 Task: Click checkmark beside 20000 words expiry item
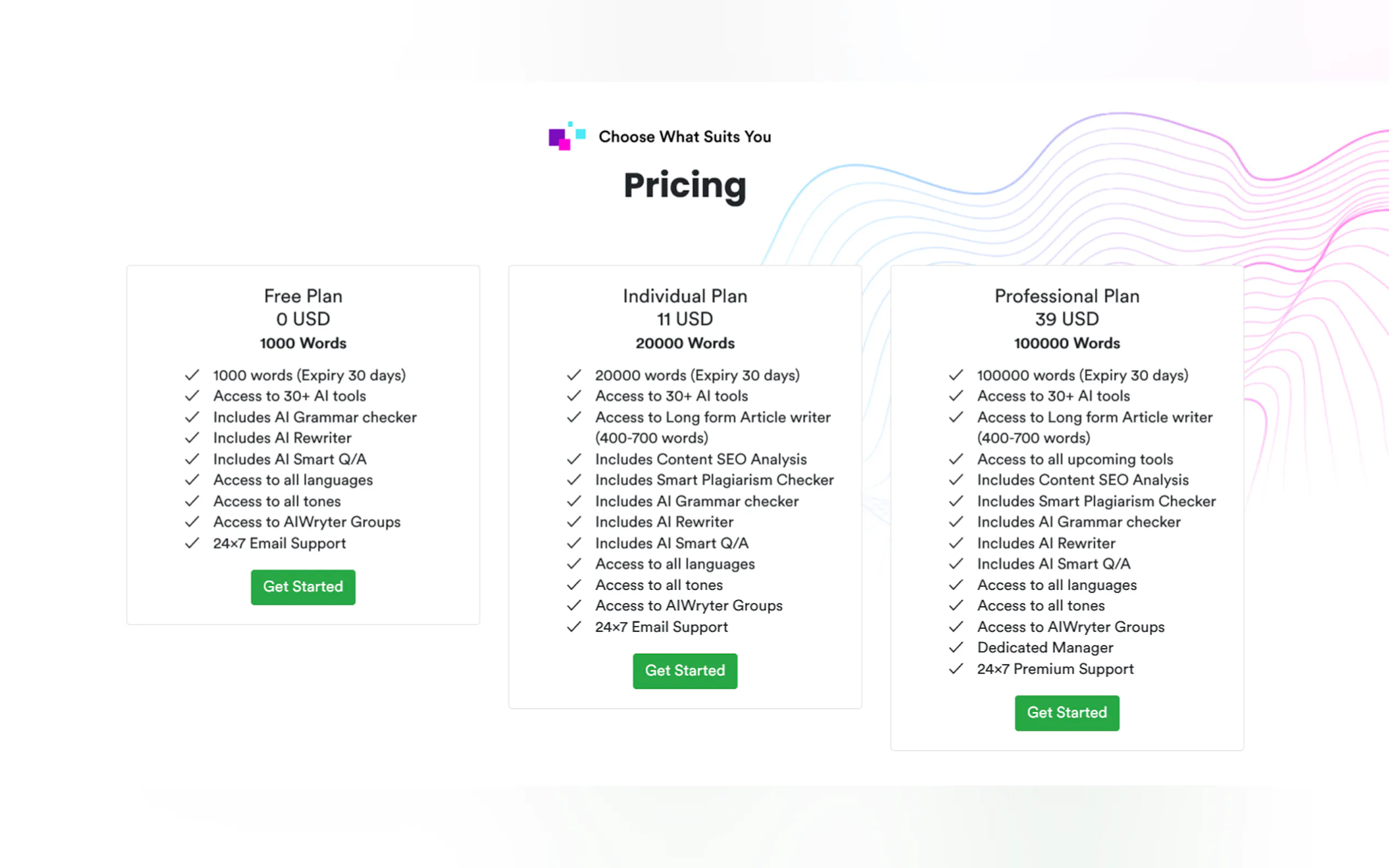click(574, 375)
